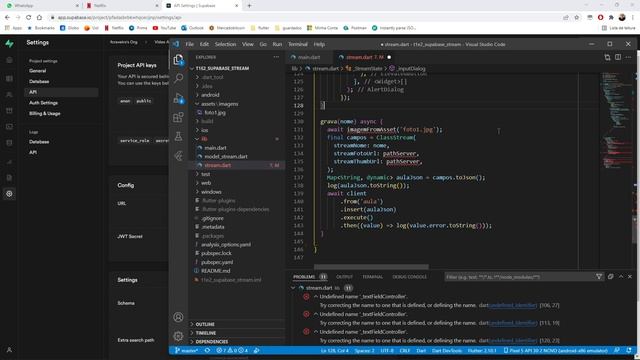Open the Accounts icon in VS Code

[178, 317]
